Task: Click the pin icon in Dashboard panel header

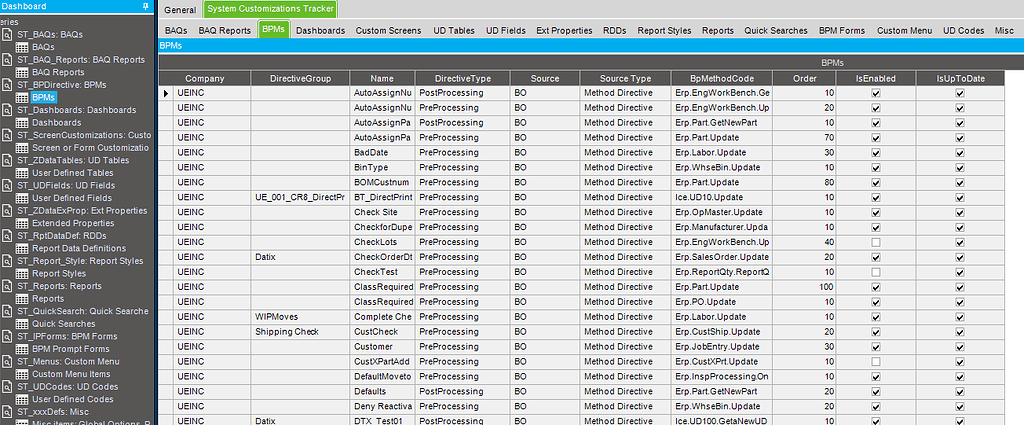Action: point(146,6)
